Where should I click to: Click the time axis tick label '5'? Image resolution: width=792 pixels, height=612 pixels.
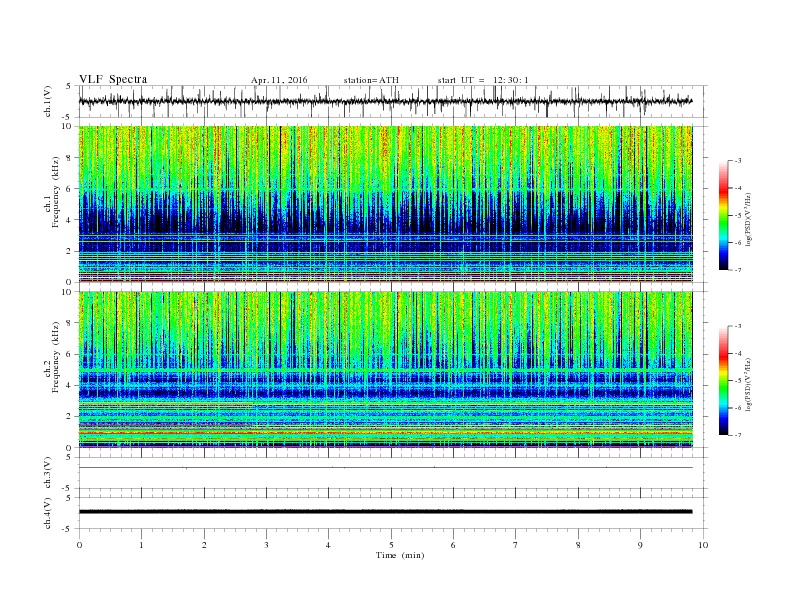click(391, 545)
